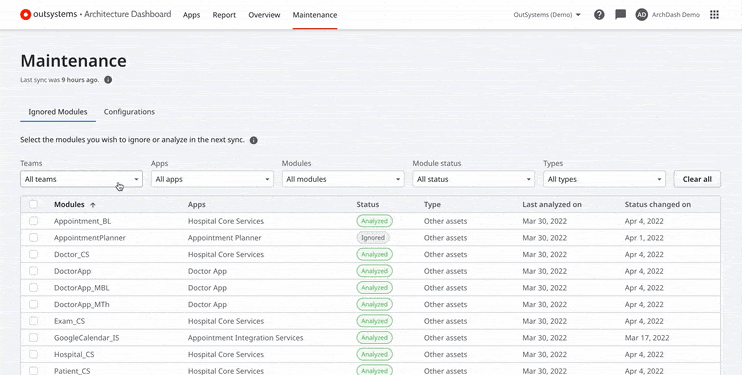Expand the All teams dropdown
This screenshot has height=375, width=742.
point(81,179)
